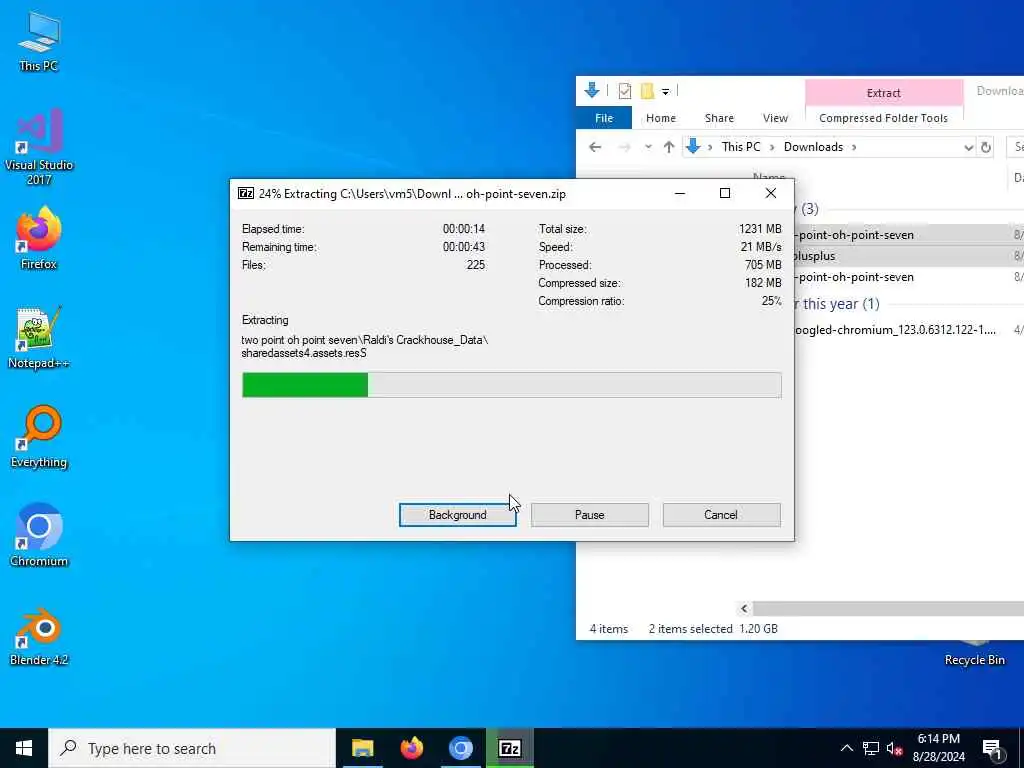This screenshot has height=768, width=1024.
Task: Click the Windows Start button
Action: click(24, 748)
